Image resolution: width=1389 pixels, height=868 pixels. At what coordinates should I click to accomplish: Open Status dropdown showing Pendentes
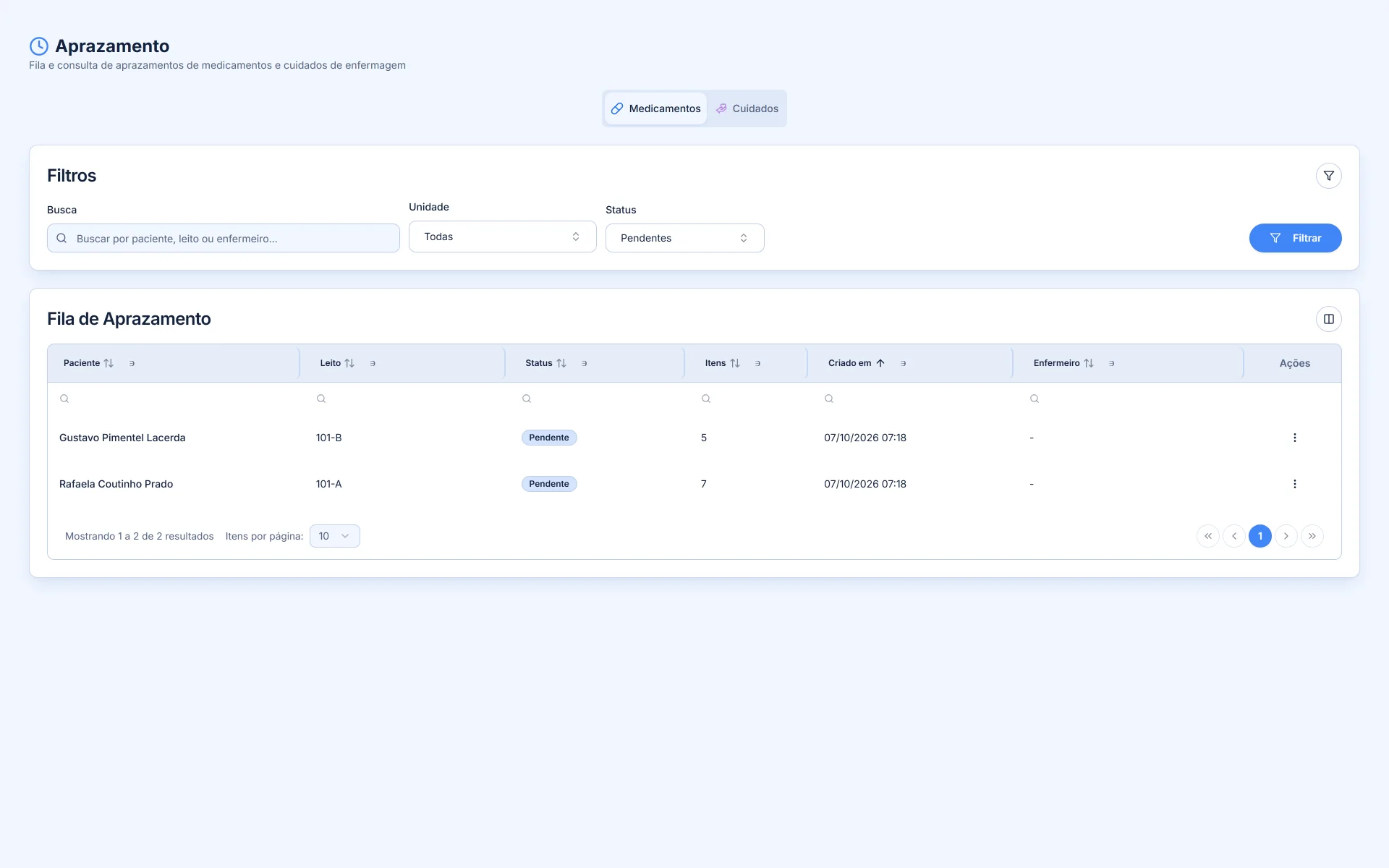(x=684, y=238)
